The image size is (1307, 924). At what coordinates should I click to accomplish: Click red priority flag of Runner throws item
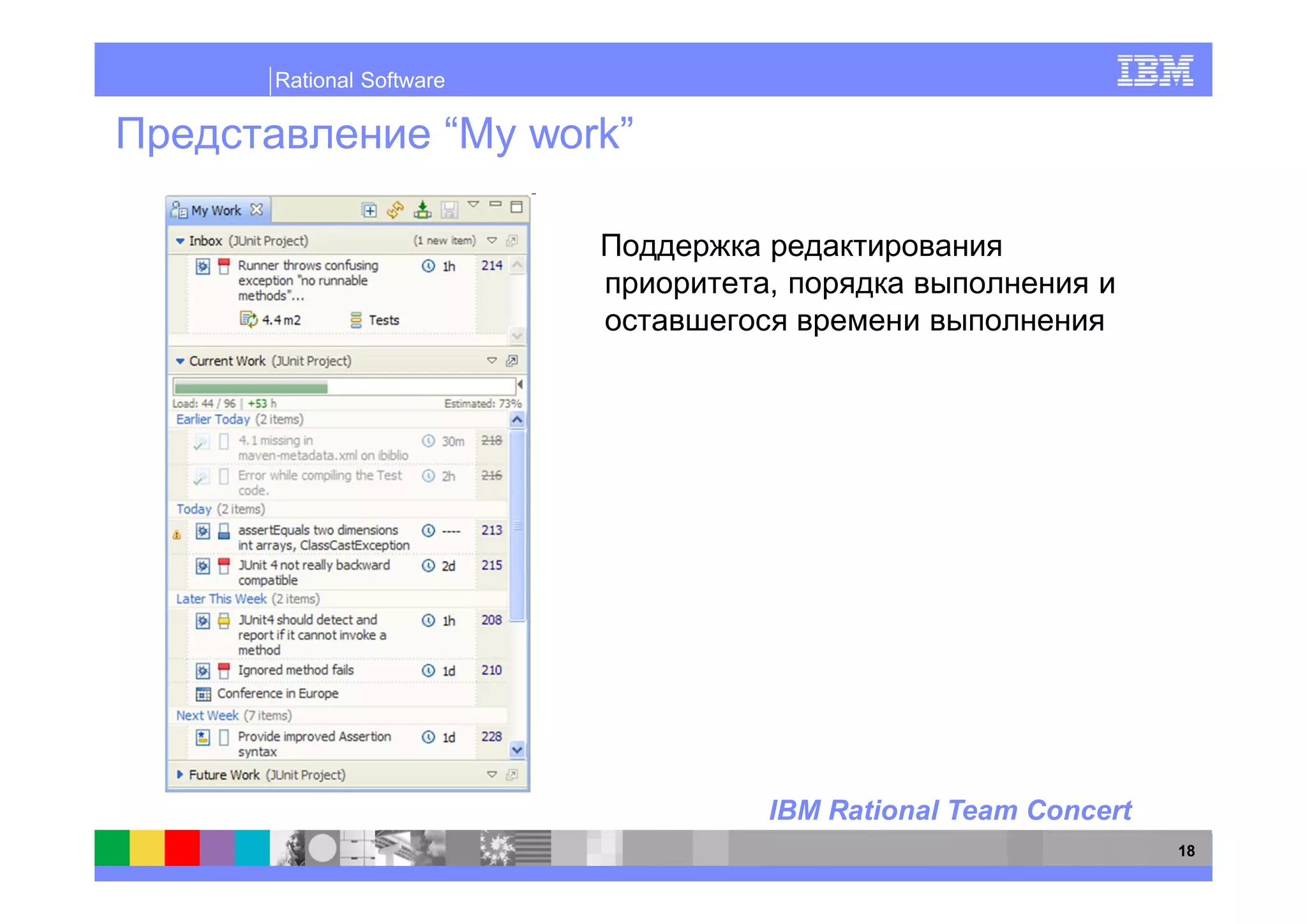tap(223, 266)
